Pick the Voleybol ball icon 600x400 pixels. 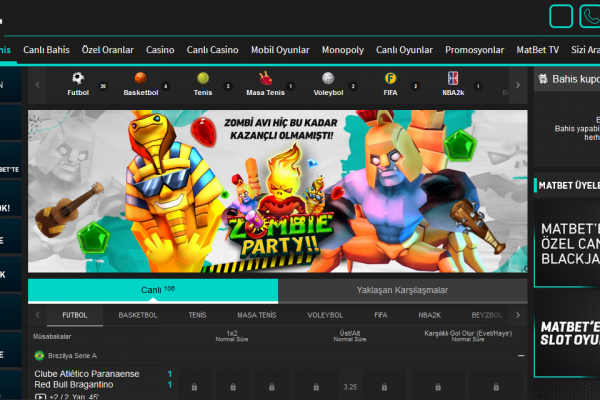coord(328,78)
